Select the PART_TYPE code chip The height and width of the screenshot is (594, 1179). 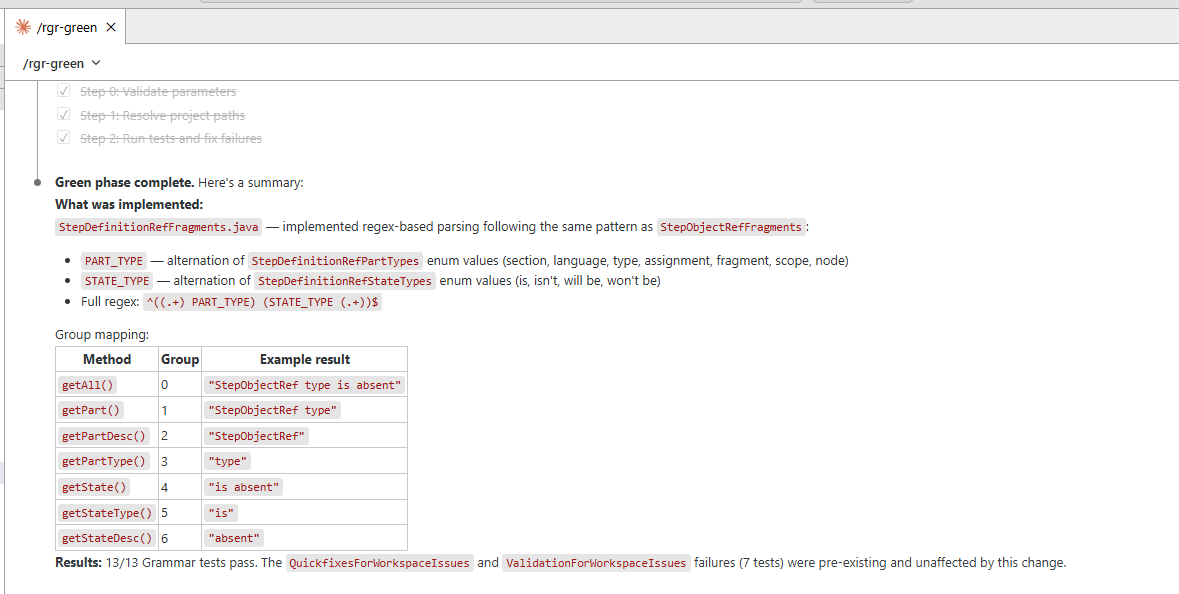coord(114,261)
